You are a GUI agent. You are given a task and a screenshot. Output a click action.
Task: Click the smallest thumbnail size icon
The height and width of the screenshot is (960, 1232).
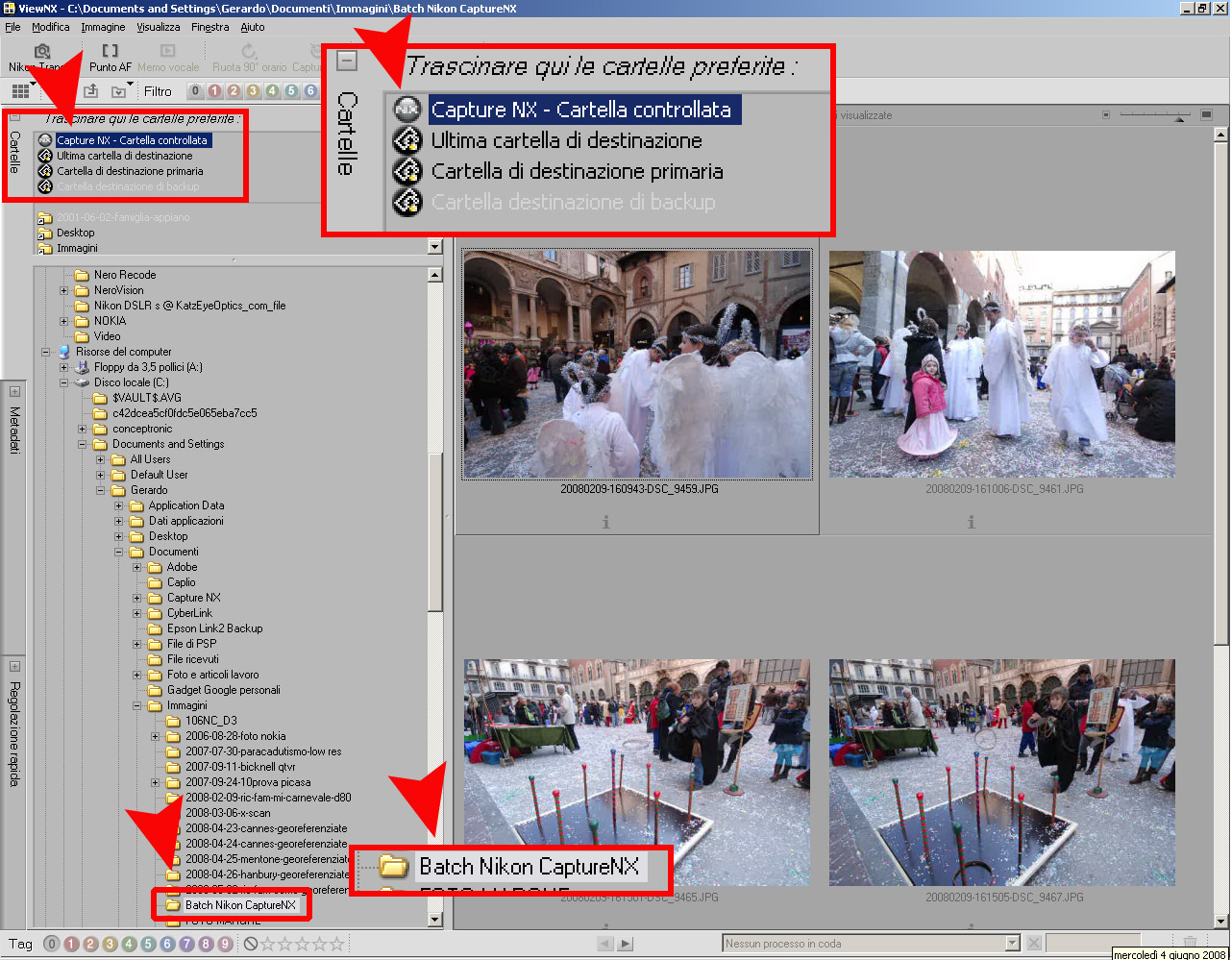click(x=1106, y=115)
